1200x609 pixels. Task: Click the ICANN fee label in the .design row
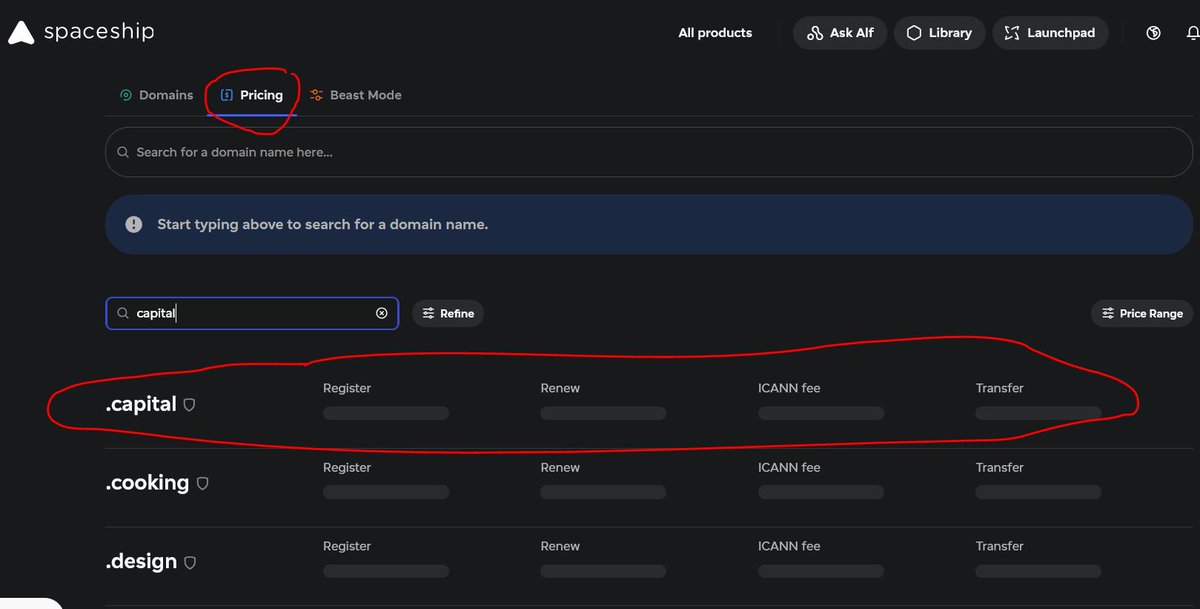coord(789,546)
